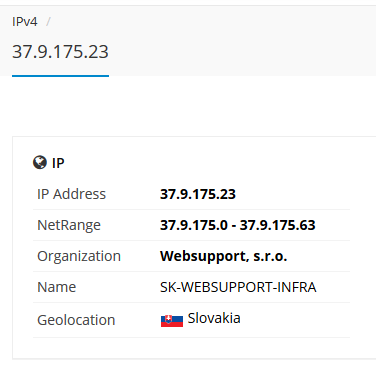
Task: Click the Organization row label
Action: [79, 256]
